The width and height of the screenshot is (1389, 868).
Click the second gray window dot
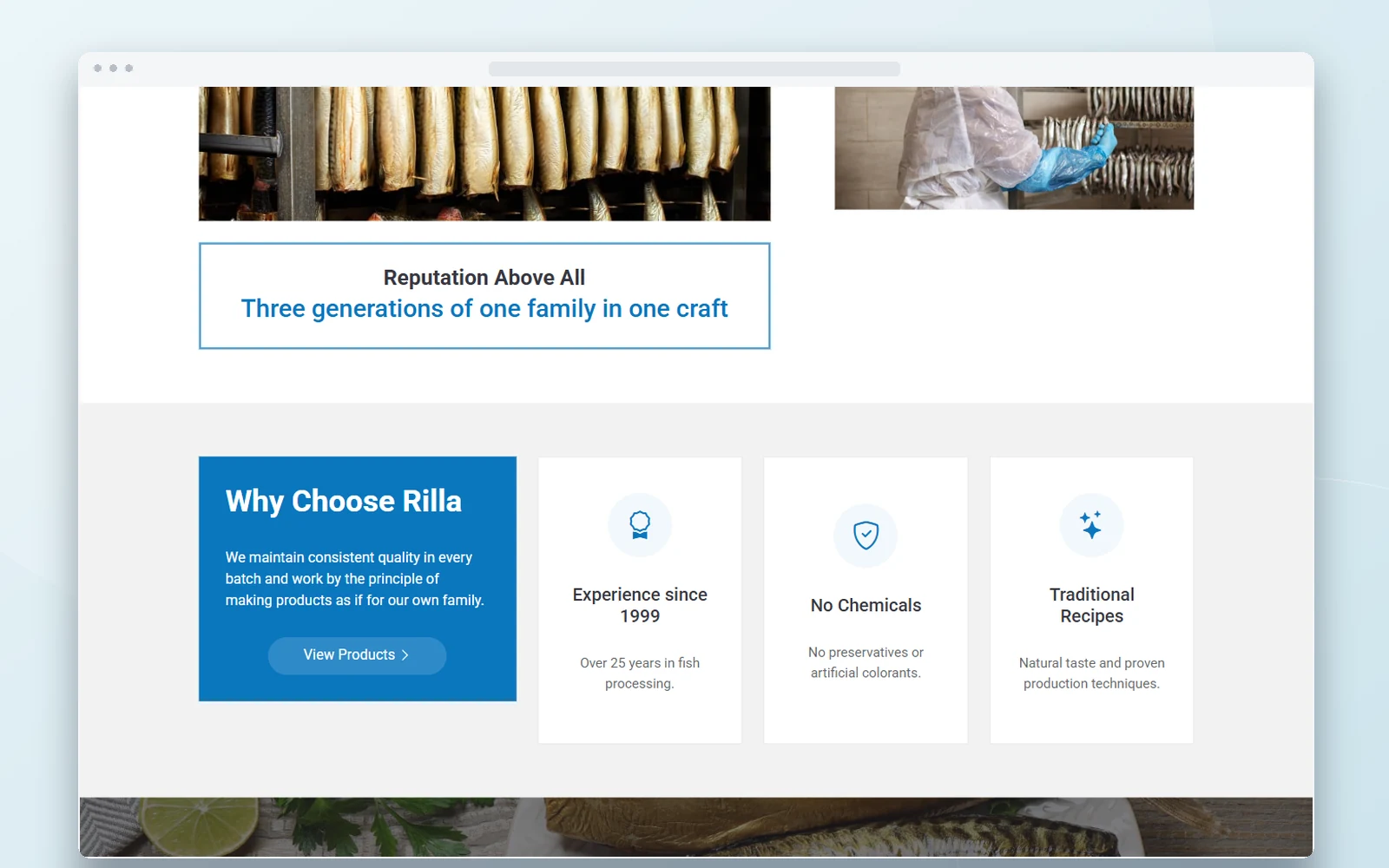coord(114,69)
